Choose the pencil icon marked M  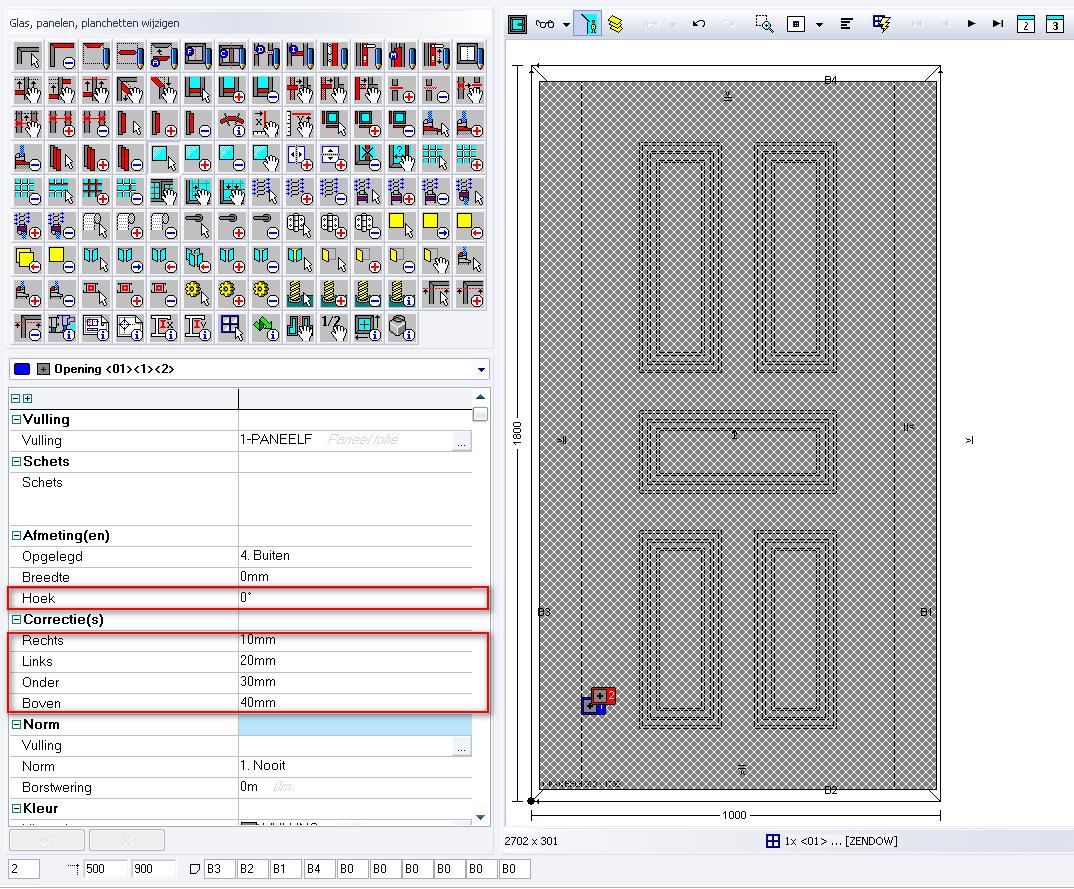(402, 55)
